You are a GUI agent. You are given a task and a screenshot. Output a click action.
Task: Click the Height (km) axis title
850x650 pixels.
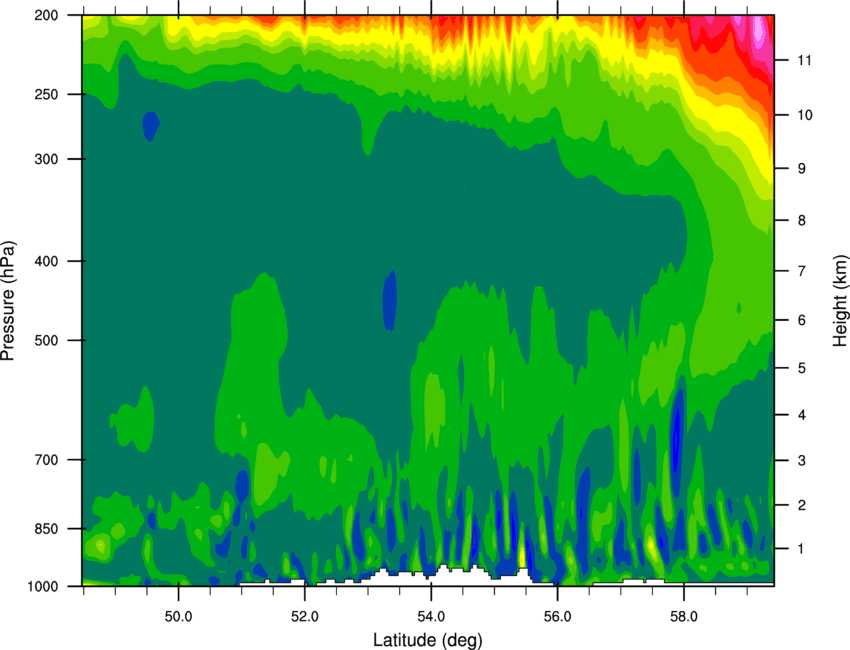[x=840, y=300]
